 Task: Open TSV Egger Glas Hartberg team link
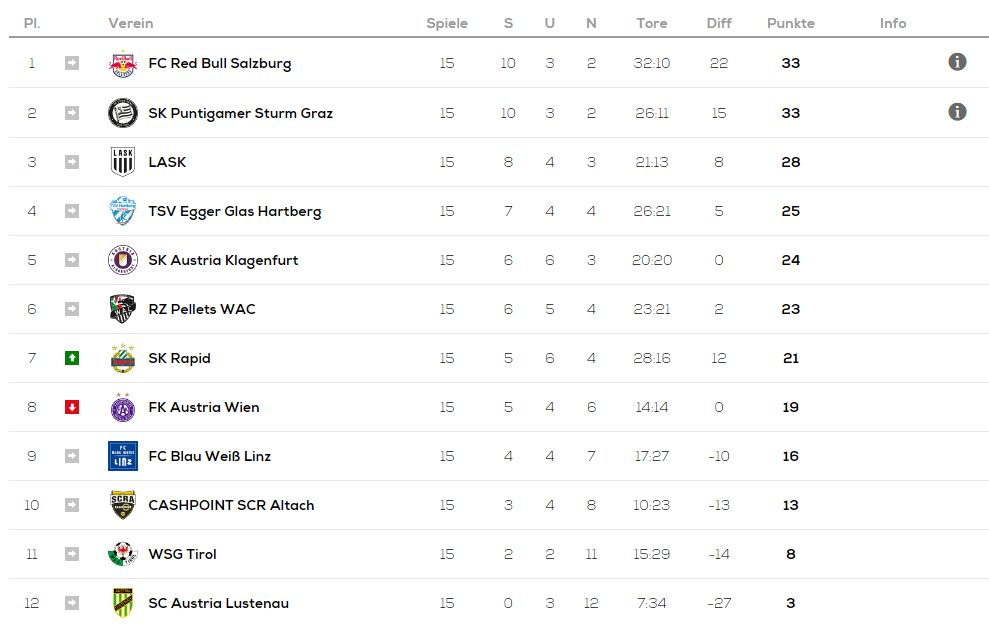click(x=234, y=211)
